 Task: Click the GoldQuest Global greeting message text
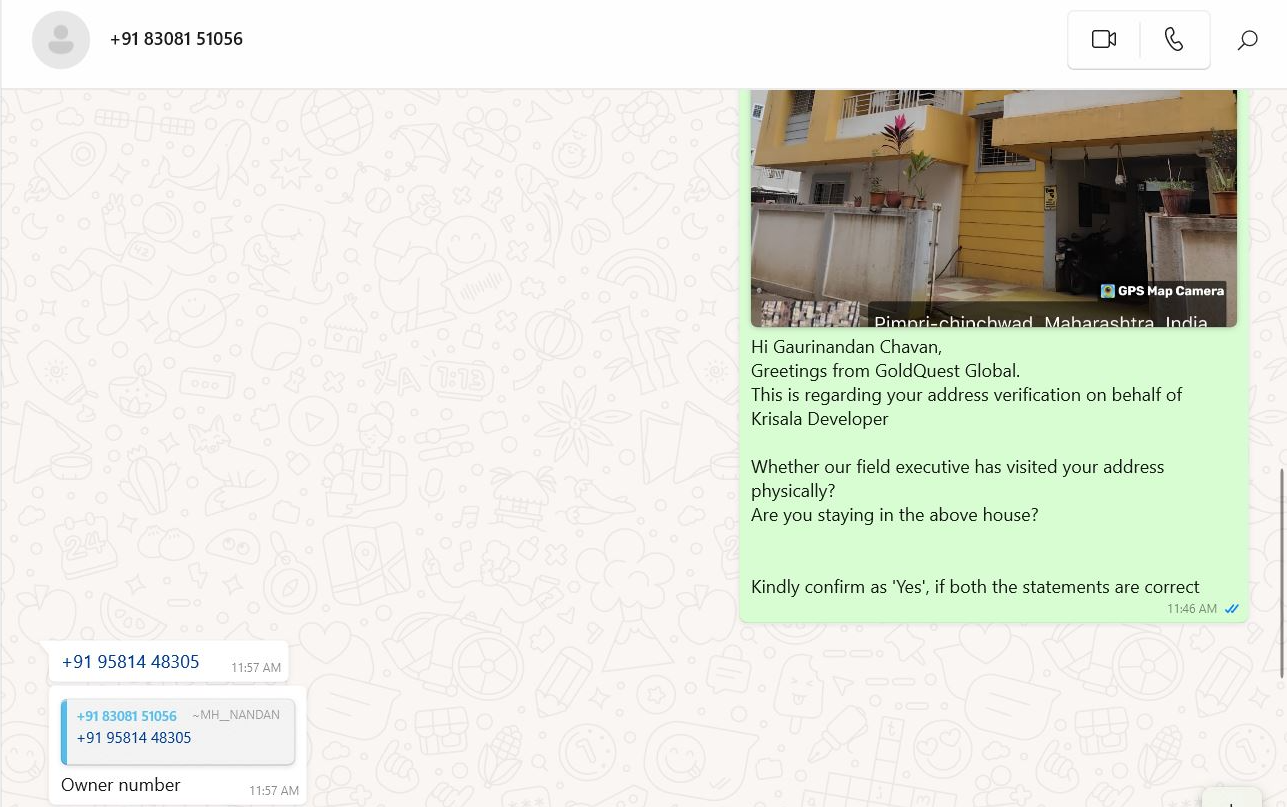click(885, 371)
